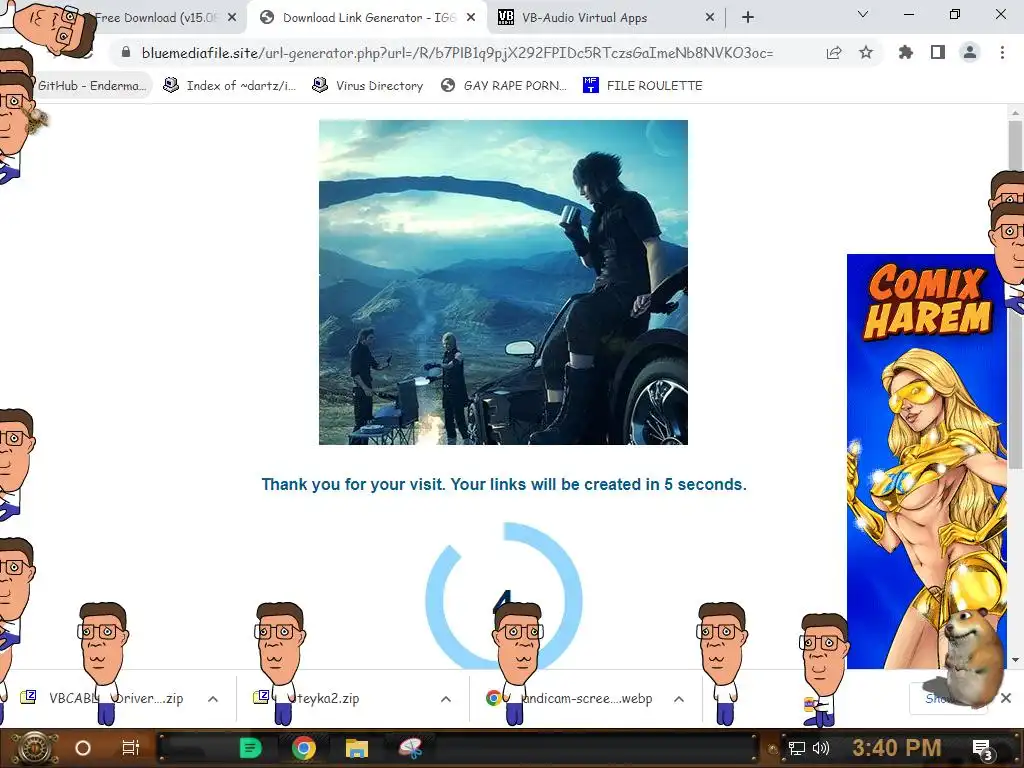This screenshot has width=1024, height=768.
Task: Open the Index of ~dartz bookmark
Action: coord(230,86)
